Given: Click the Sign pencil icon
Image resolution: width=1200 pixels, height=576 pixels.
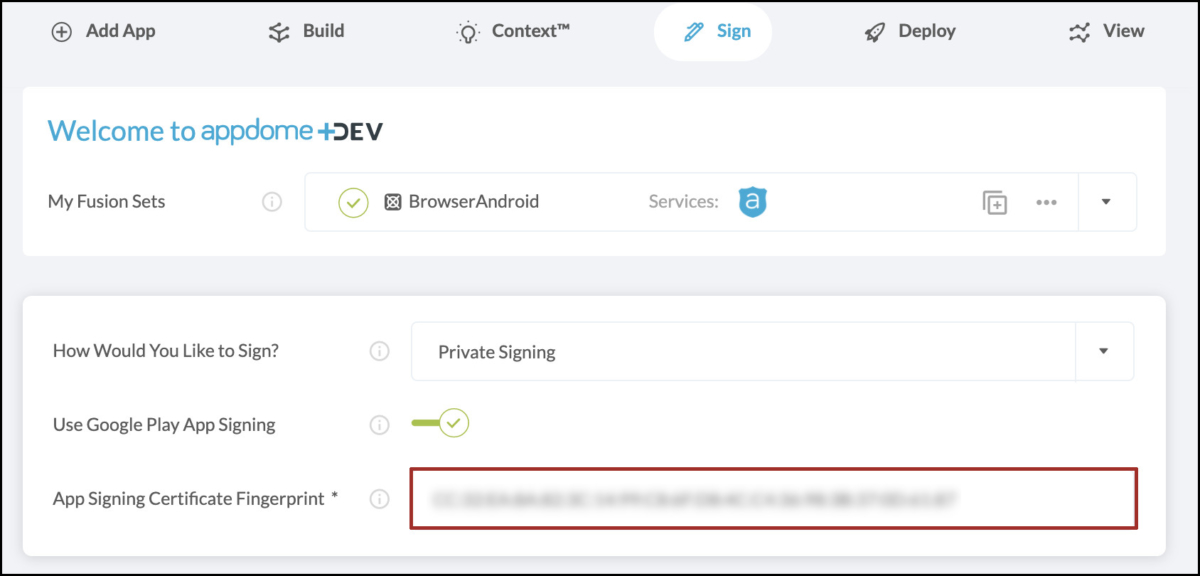Looking at the screenshot, I should 692,31.
